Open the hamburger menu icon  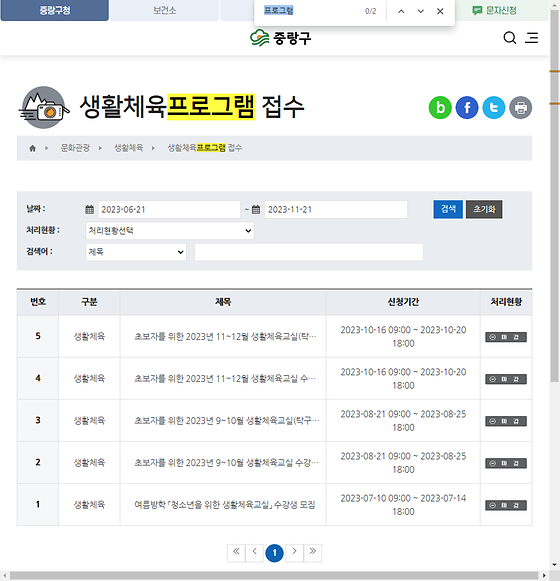[531, 38]
